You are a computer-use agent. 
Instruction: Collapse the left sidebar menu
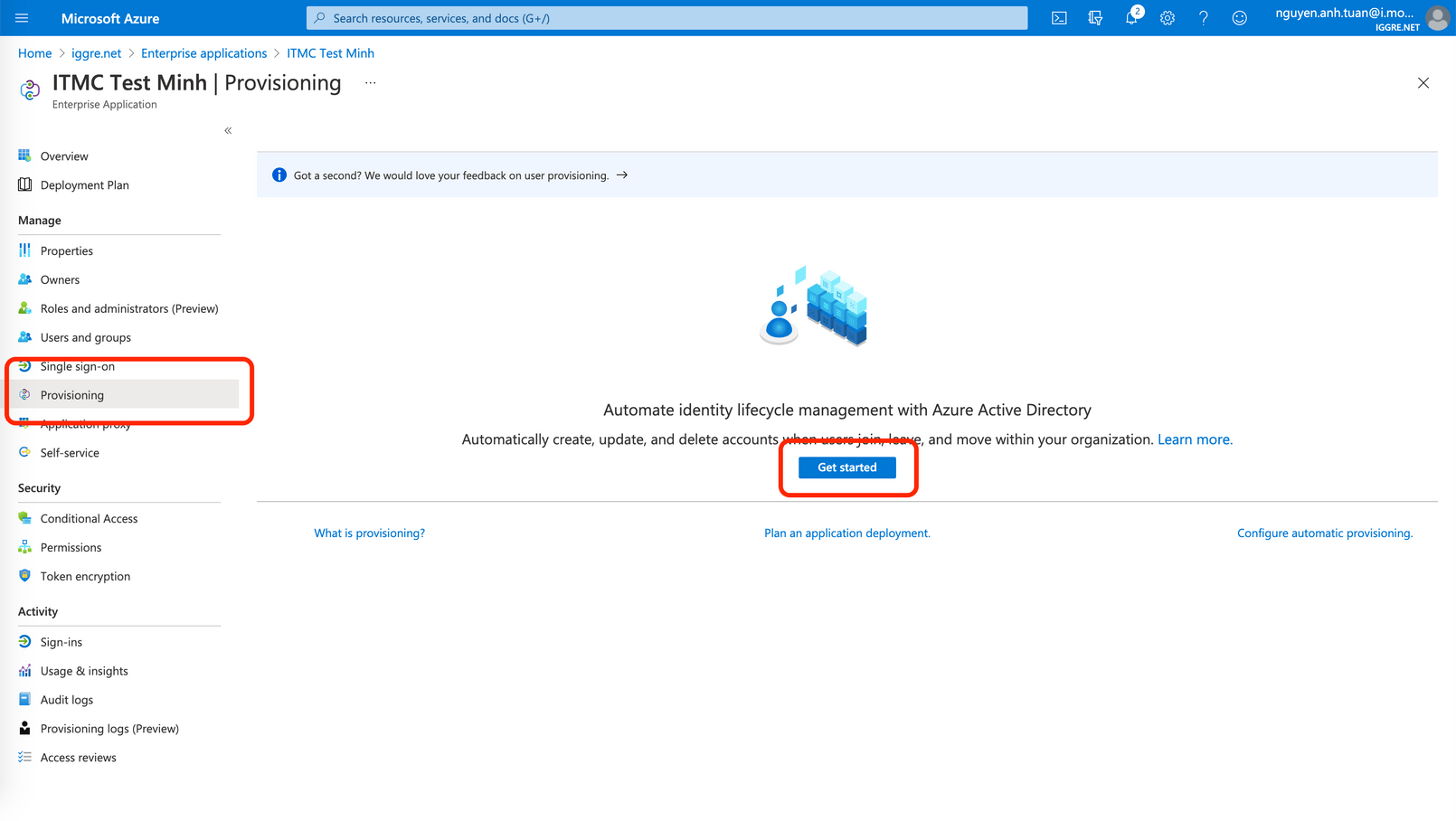(228, 131)
